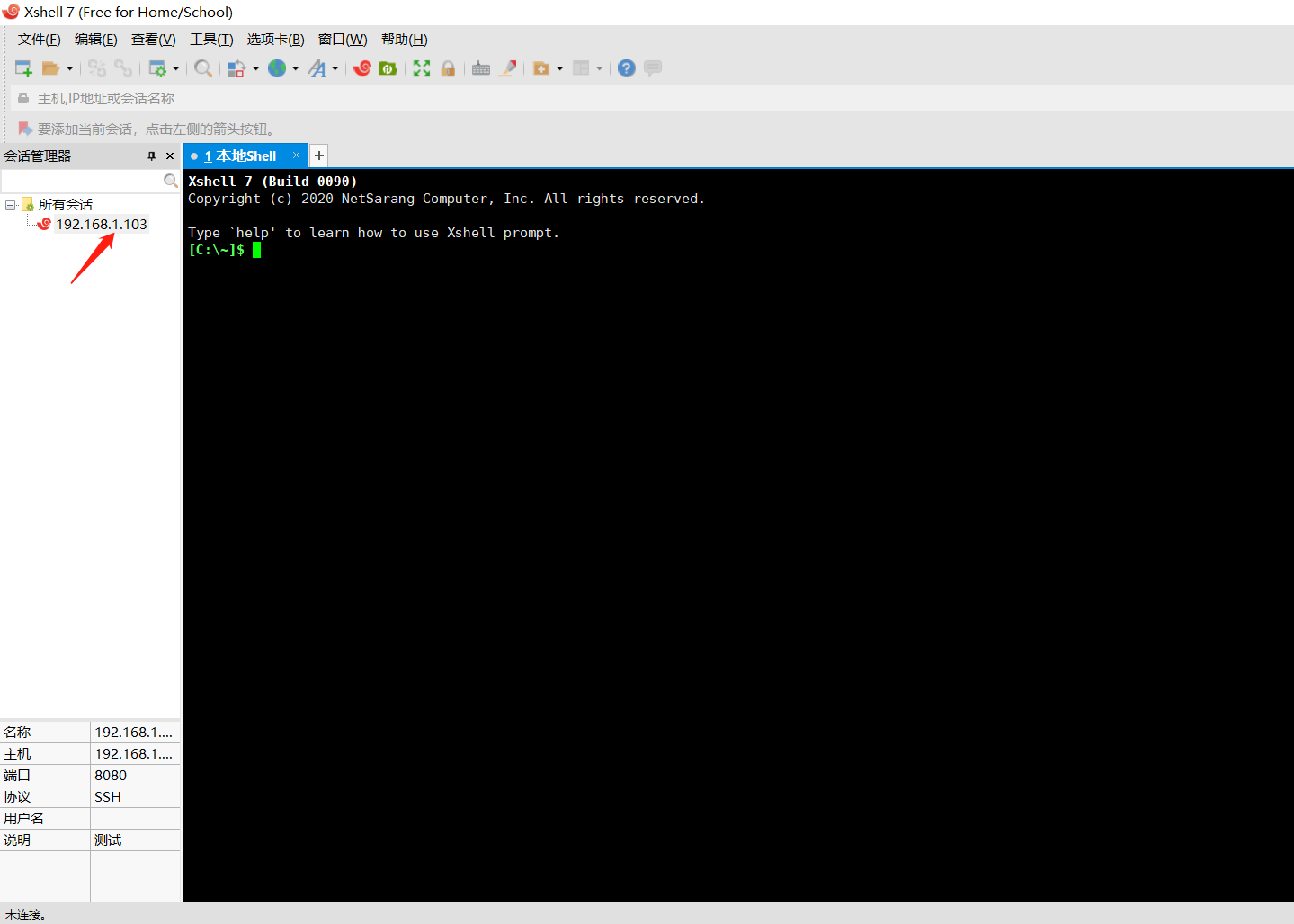Switch to the 1 本地Shell tab
1294x924 pixels.
(240, 156)
